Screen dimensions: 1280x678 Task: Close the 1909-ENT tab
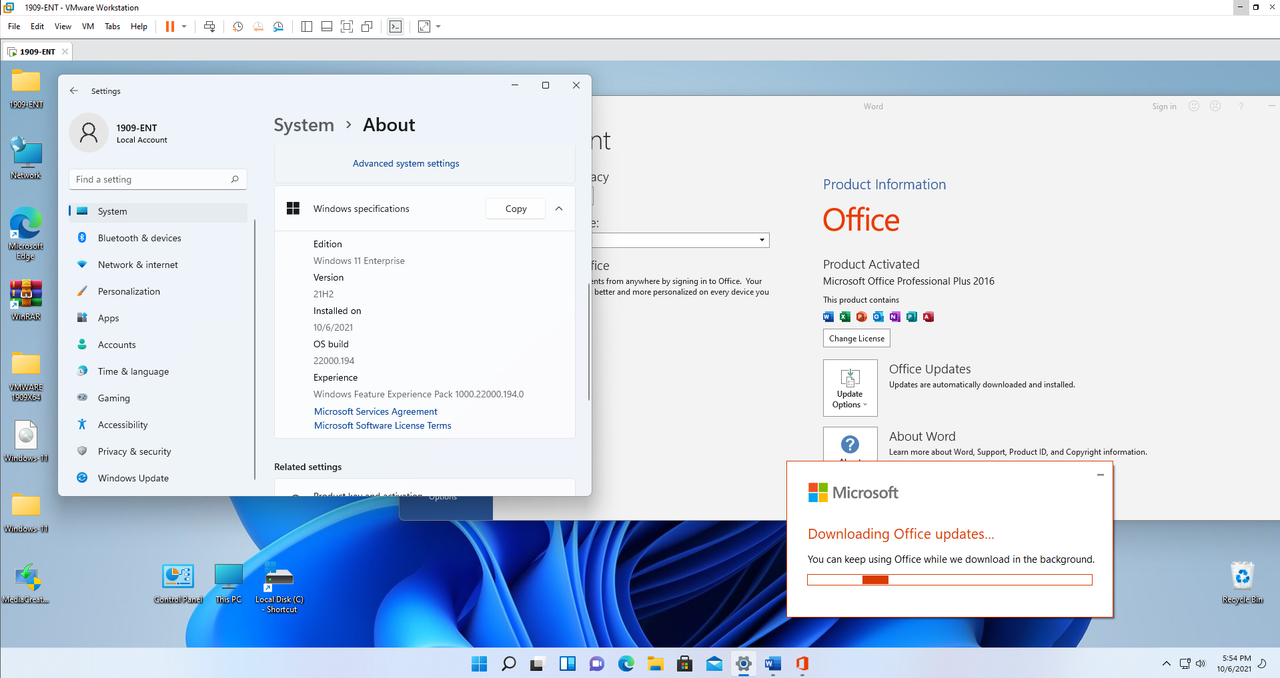click(x=63, y=51)
